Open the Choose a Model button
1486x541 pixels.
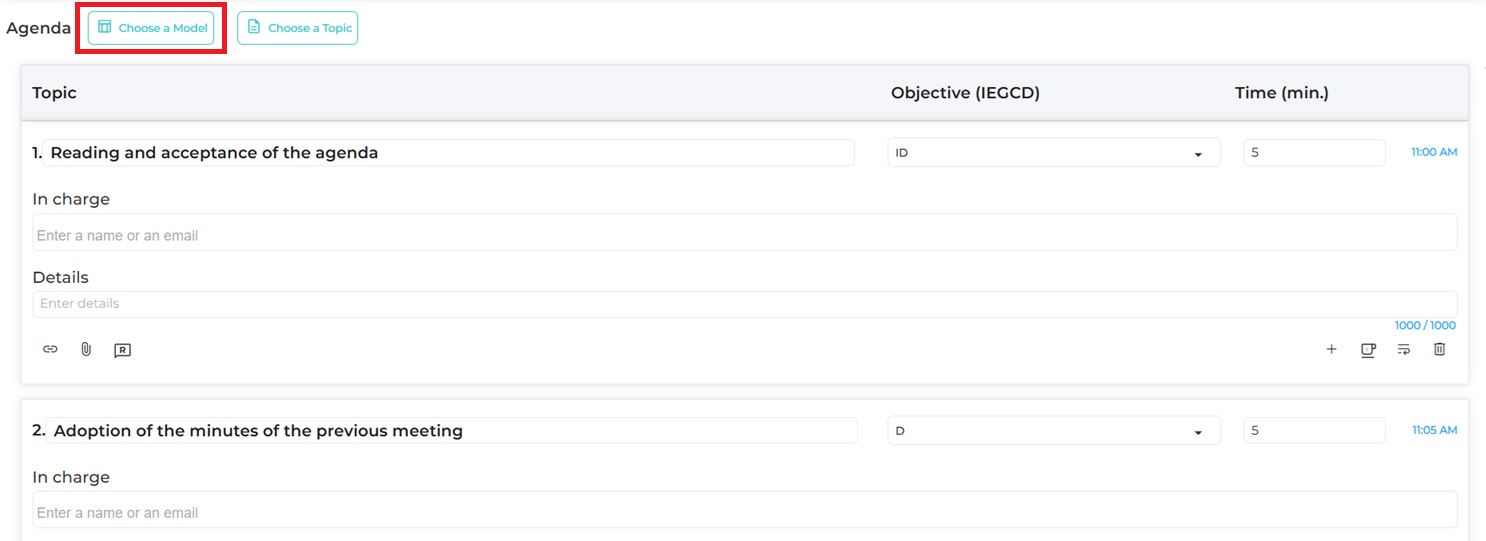point(151,28)
